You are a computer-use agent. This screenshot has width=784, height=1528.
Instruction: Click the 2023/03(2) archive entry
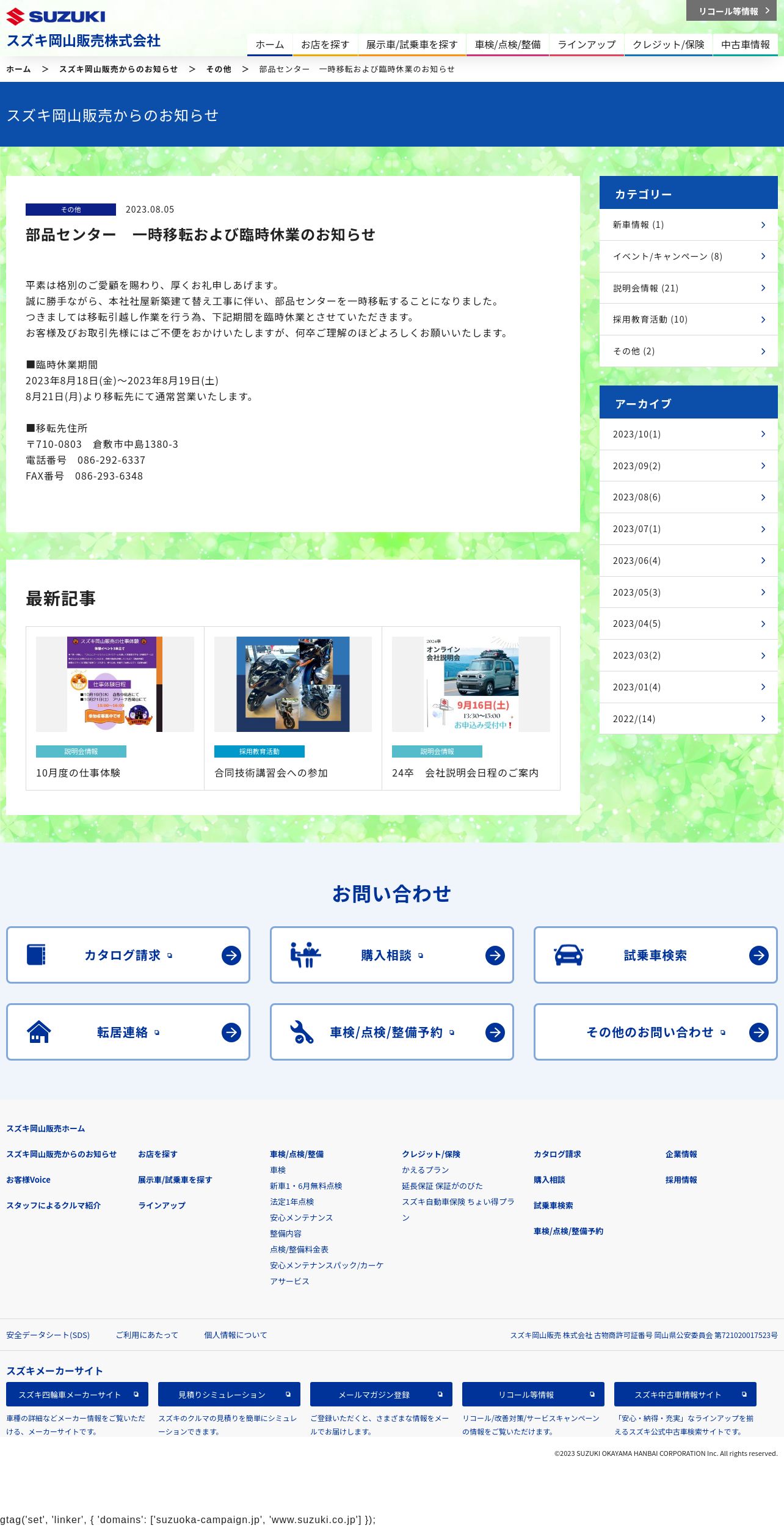[x=689, y=656]
